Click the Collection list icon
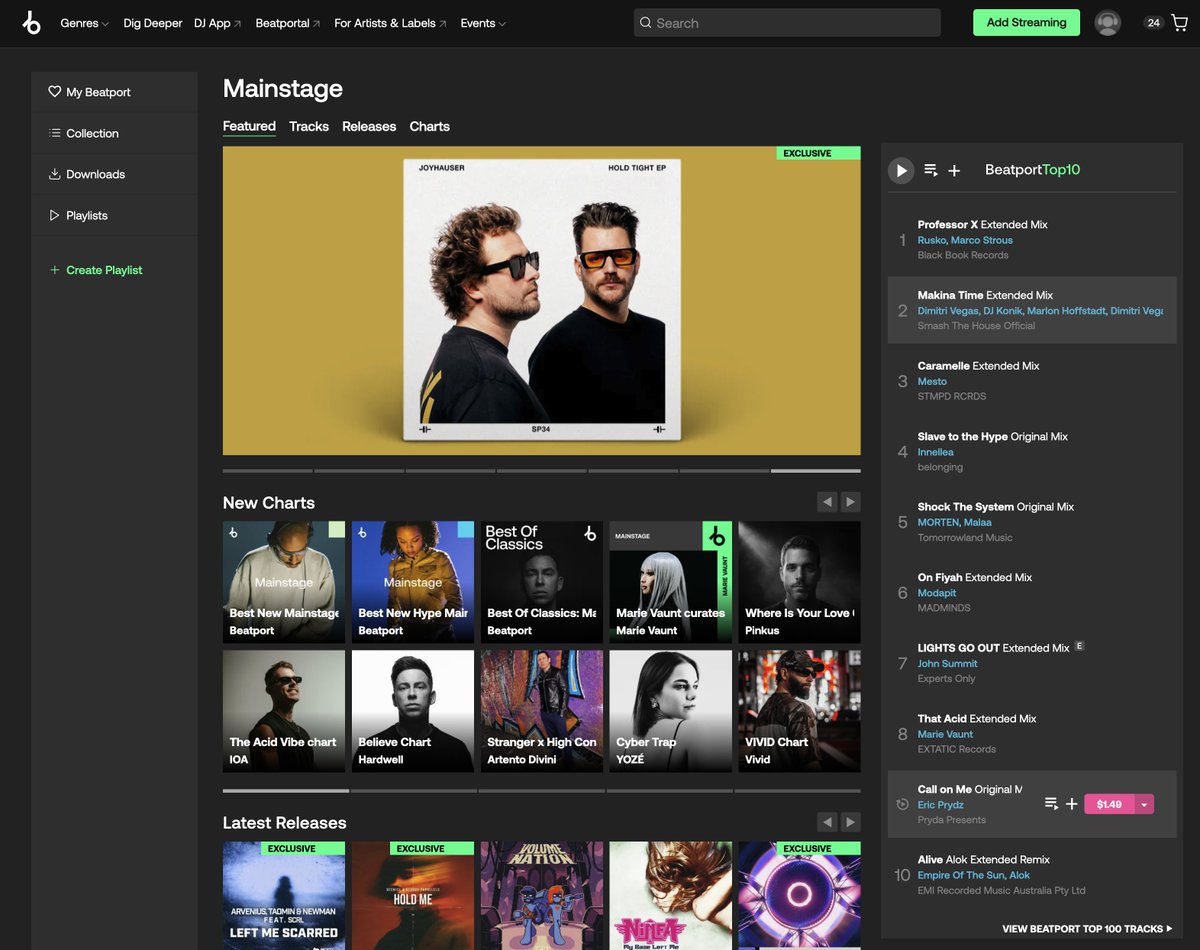The image size is (1200, 950). coord(55,133)
